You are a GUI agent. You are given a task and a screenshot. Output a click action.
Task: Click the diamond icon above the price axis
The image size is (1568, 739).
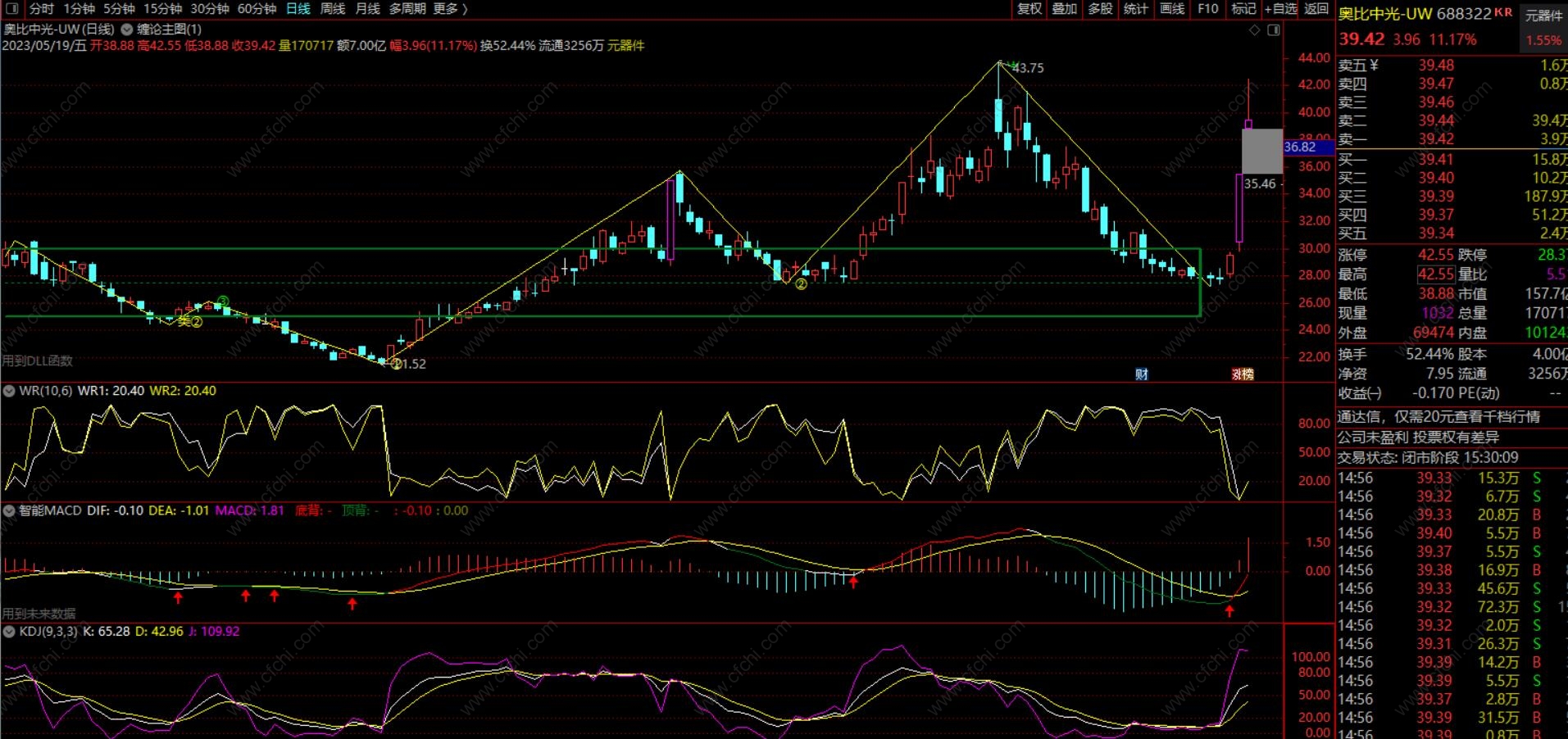tap(1254, 30)
